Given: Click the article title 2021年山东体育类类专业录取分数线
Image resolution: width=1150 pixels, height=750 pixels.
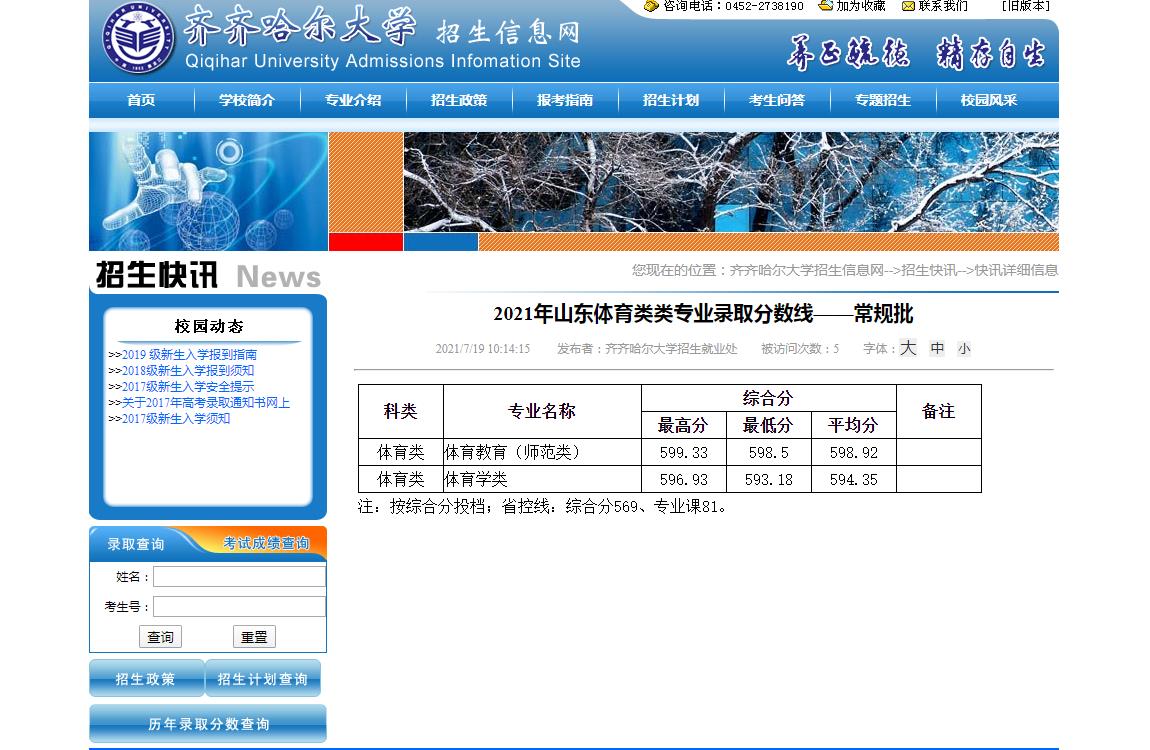Looking at the screenshot, I should (x=703, y=315).
